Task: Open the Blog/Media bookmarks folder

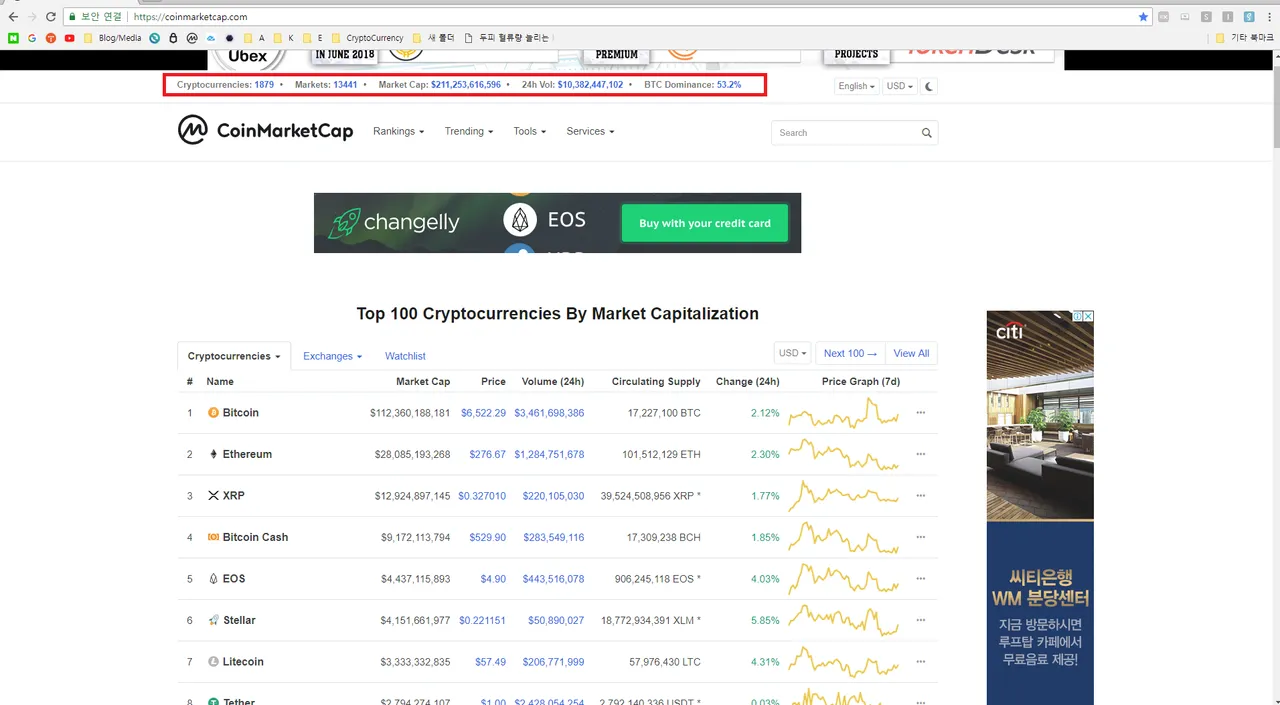Action: (x=113, y=38)
